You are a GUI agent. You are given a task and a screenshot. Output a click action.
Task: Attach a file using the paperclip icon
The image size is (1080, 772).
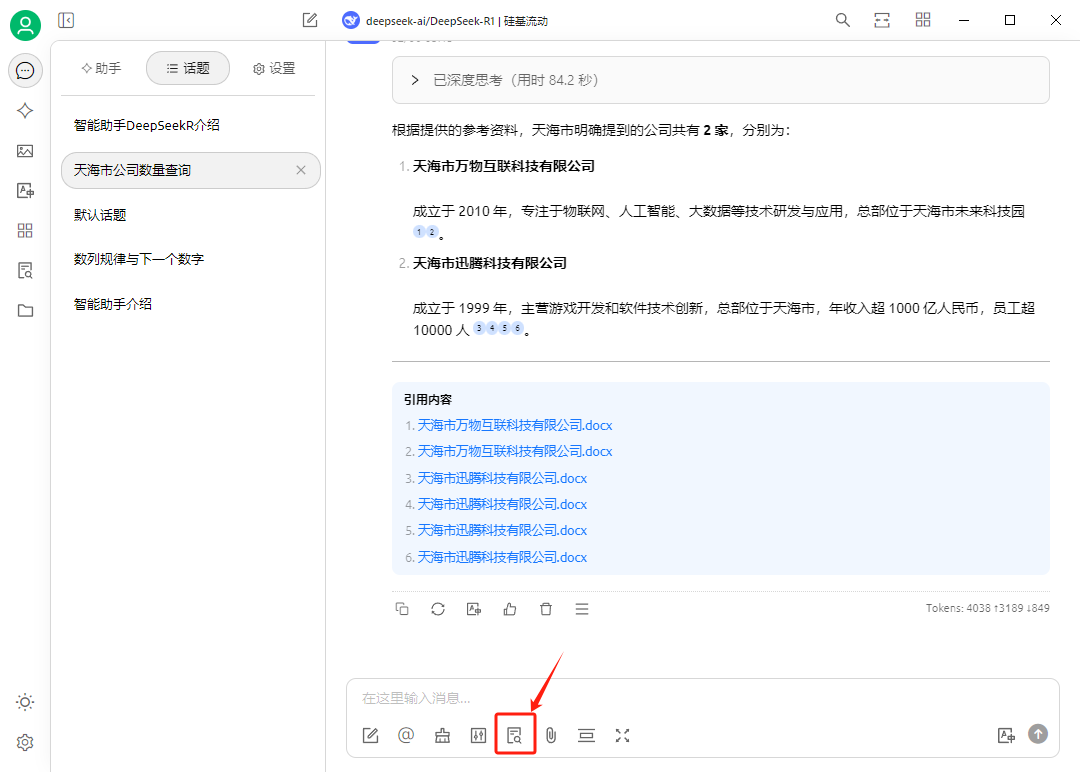550,735
